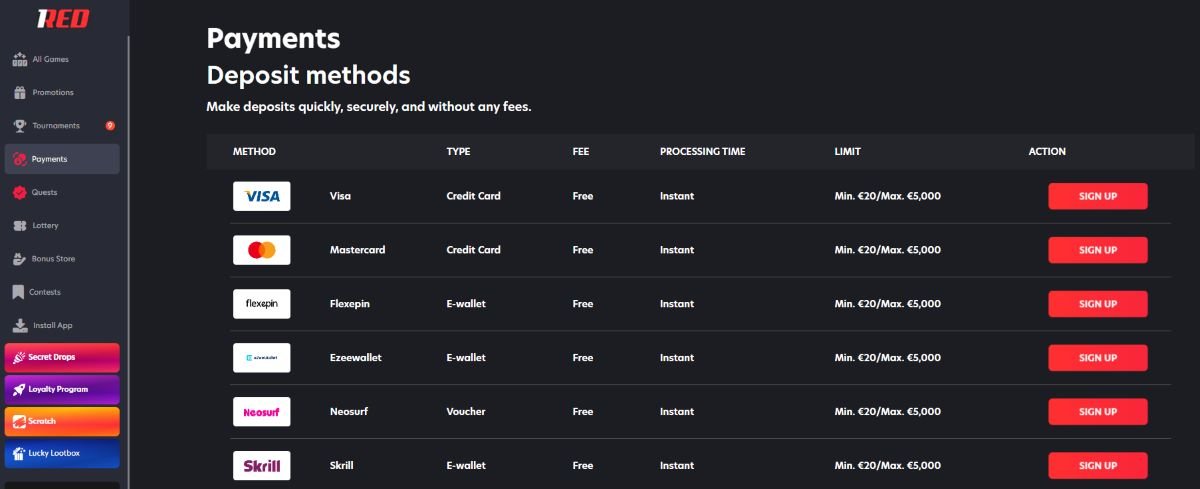
Task: Click the Flexepin logo thumbnail
Action: click(261, 304)
